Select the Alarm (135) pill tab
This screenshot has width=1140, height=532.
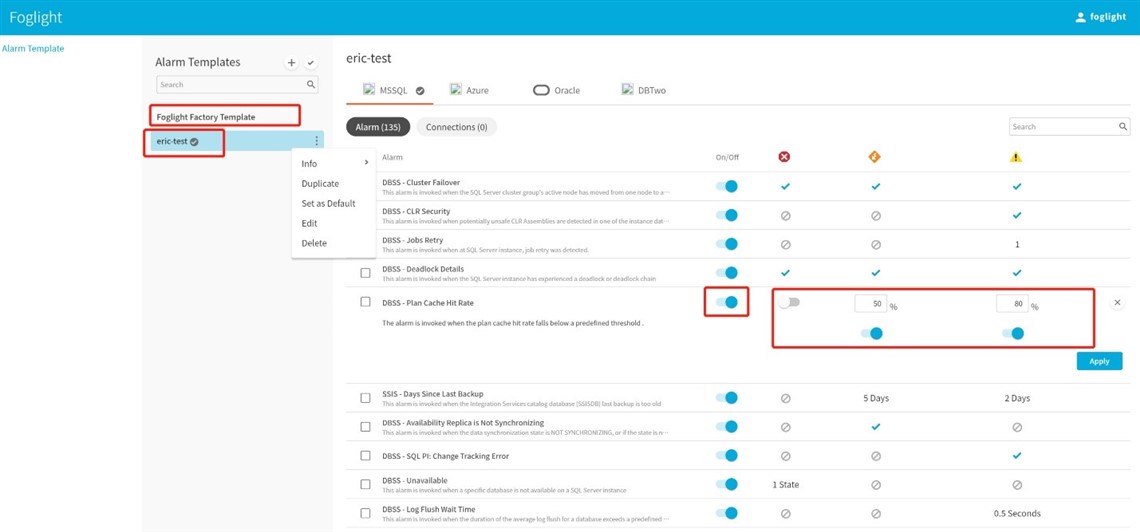tap(378, 127)
